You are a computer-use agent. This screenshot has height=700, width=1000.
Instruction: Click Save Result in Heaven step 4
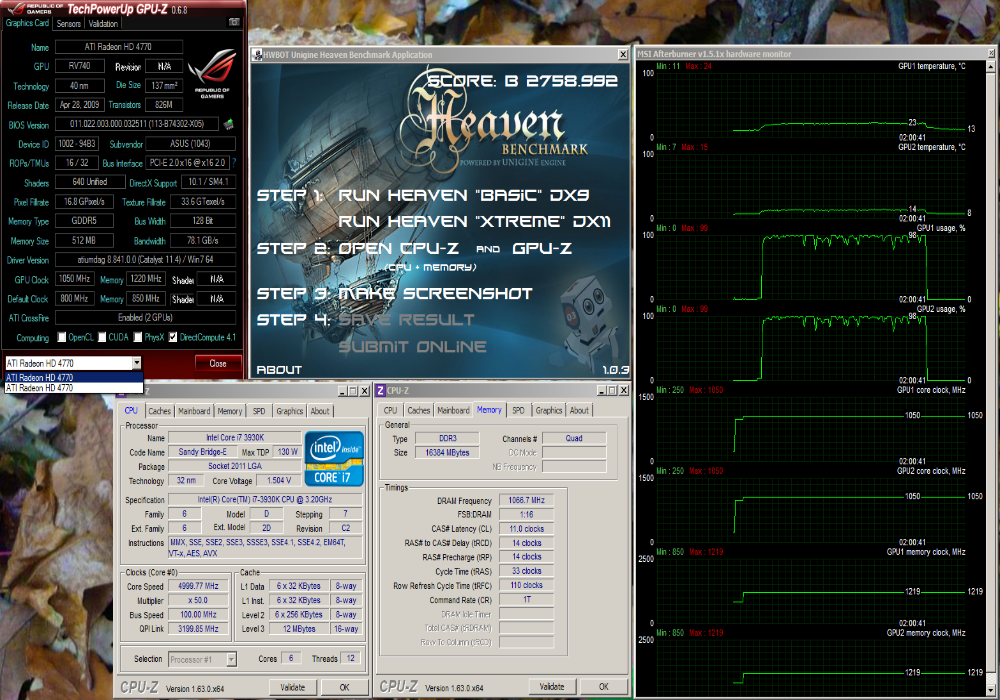406,319
